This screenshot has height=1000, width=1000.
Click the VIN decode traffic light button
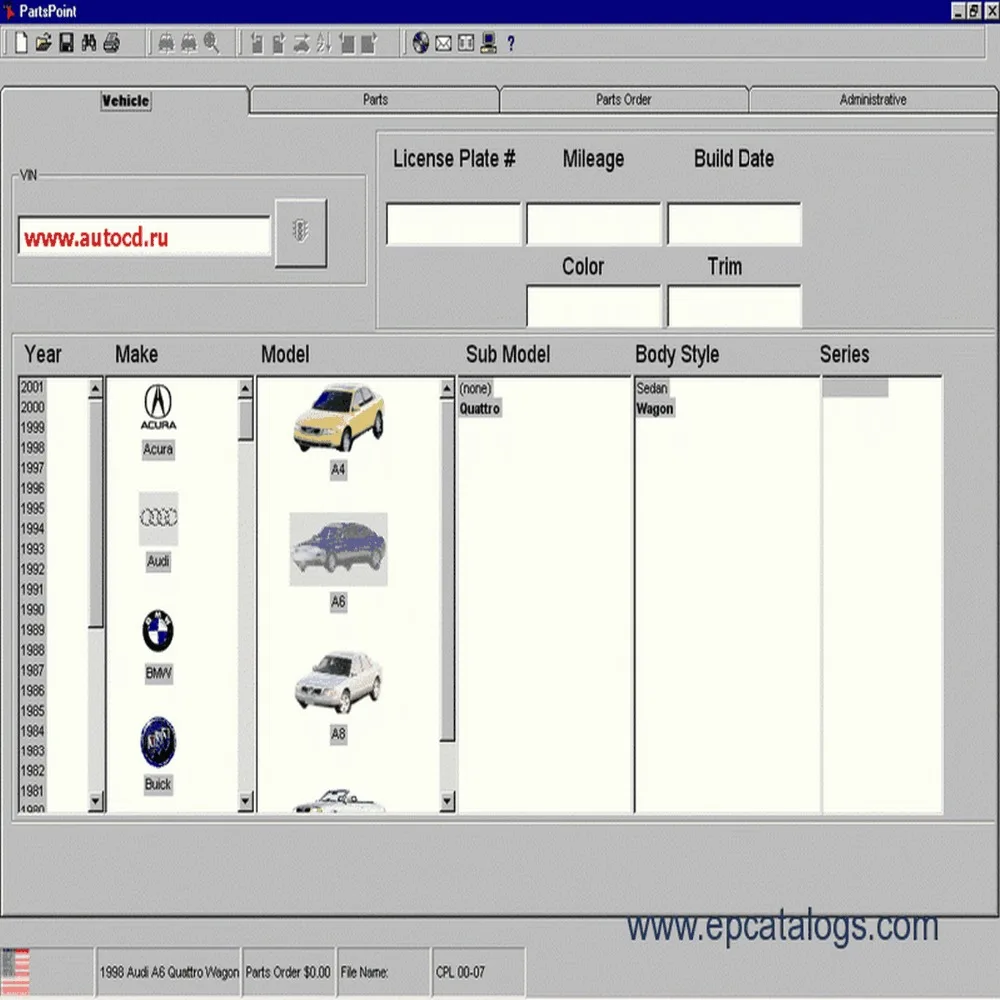tap(301, 233)
